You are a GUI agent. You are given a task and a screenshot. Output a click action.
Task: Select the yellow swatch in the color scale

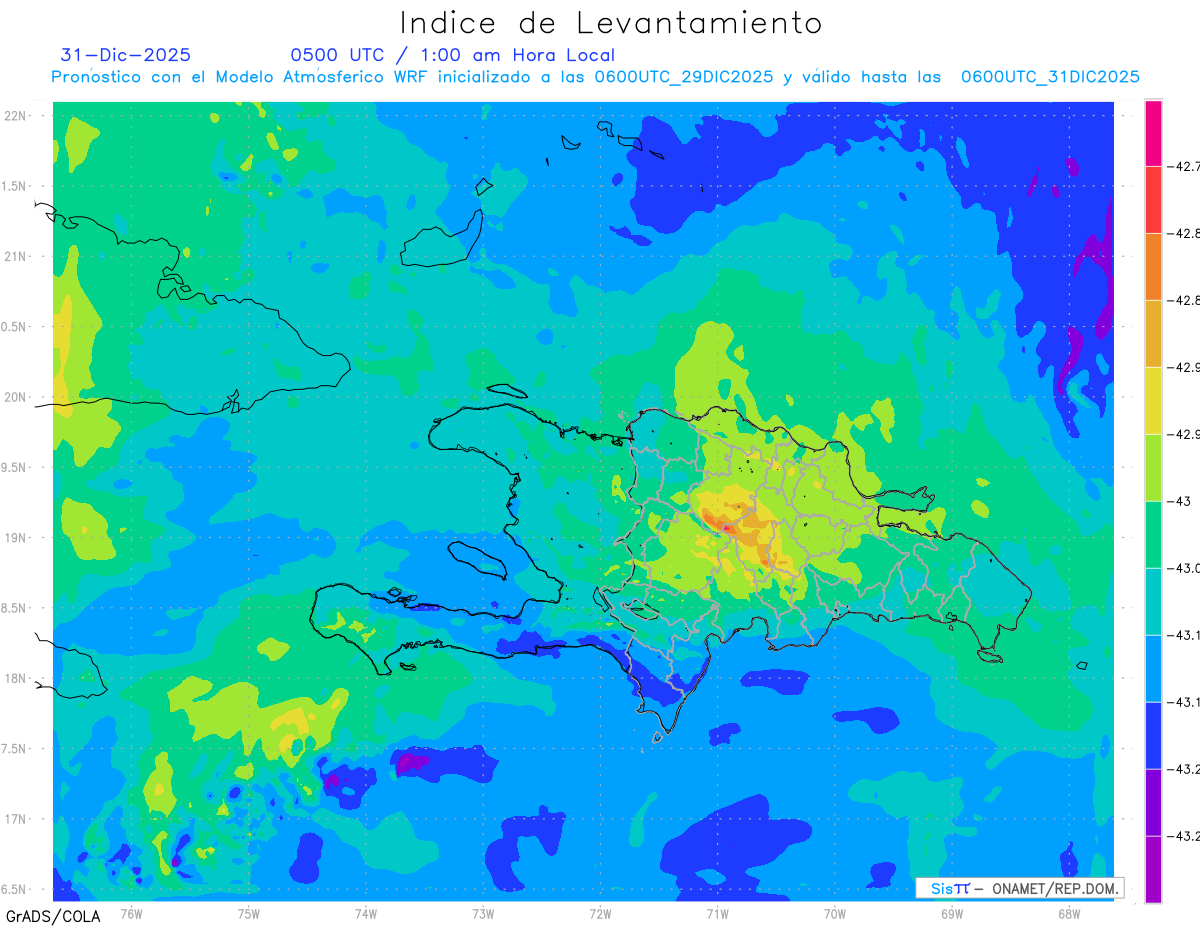[x=1153, y=400]
